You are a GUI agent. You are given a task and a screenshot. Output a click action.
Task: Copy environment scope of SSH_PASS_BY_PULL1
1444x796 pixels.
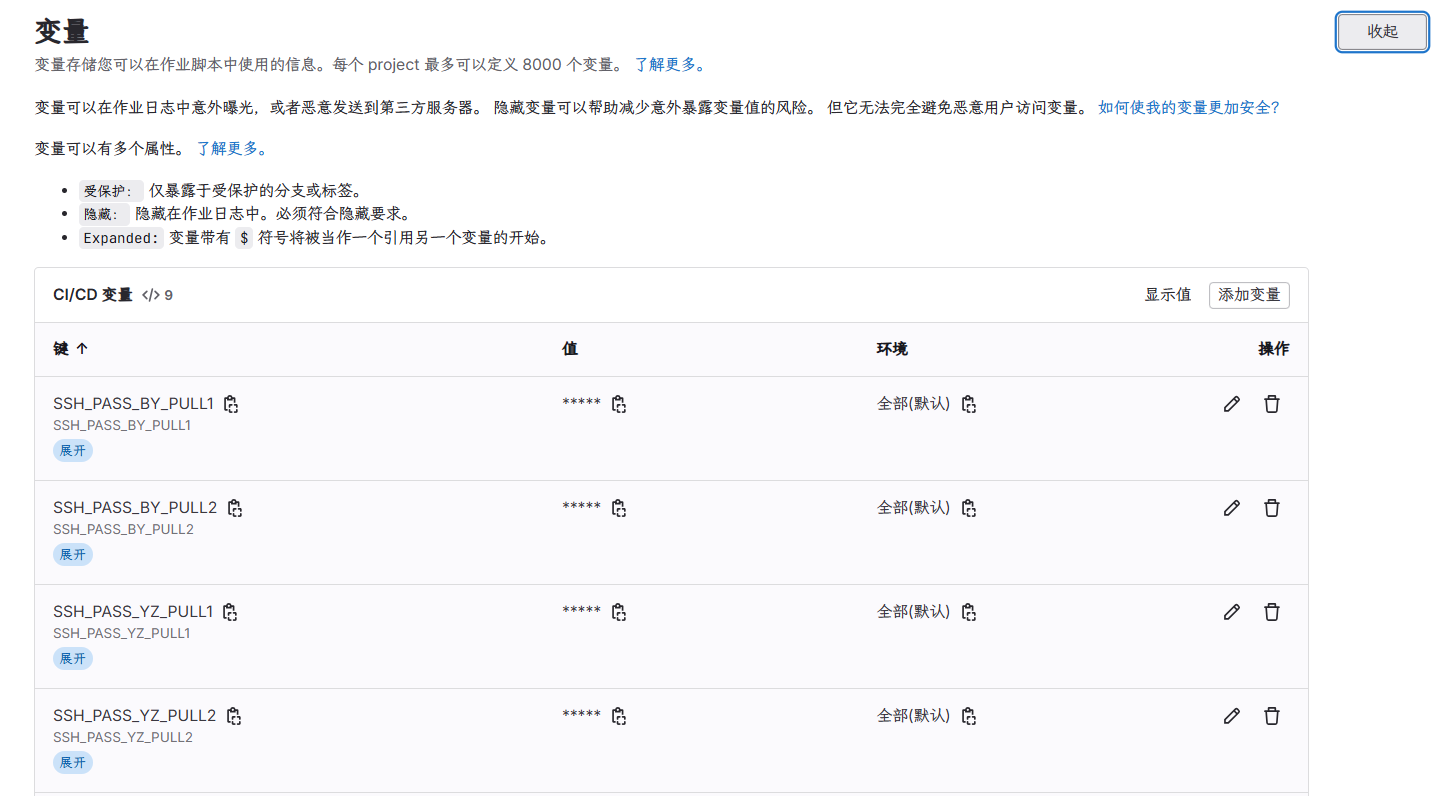pos(968,404)
